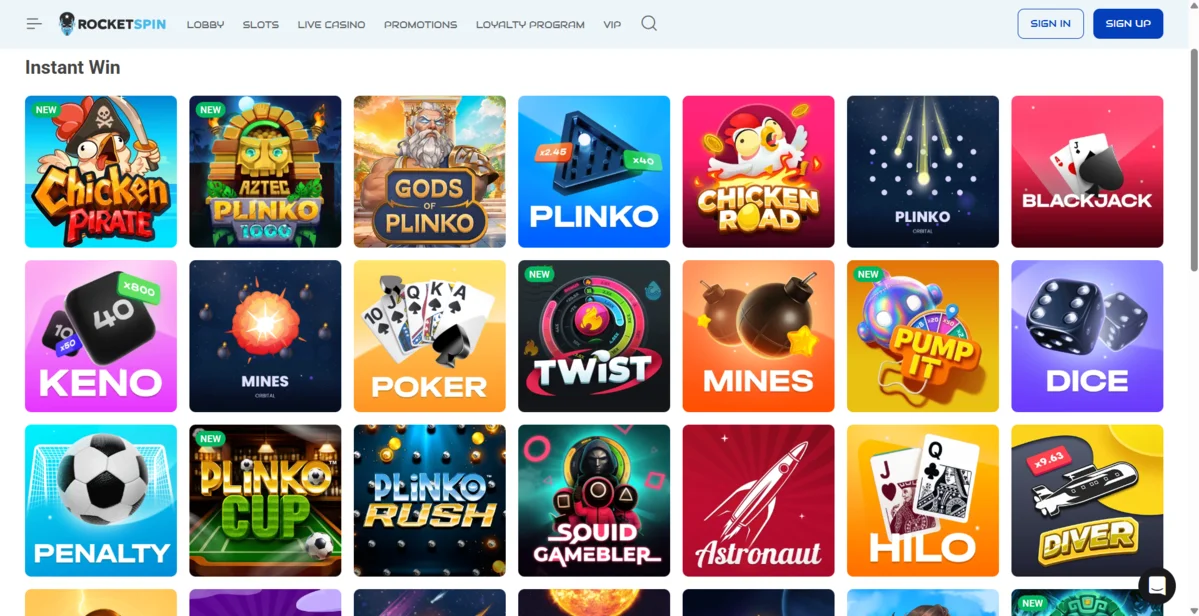The image size is (1199, 616).
Task: Open the Dice game tile
Action: click(x=1087, y=336)
